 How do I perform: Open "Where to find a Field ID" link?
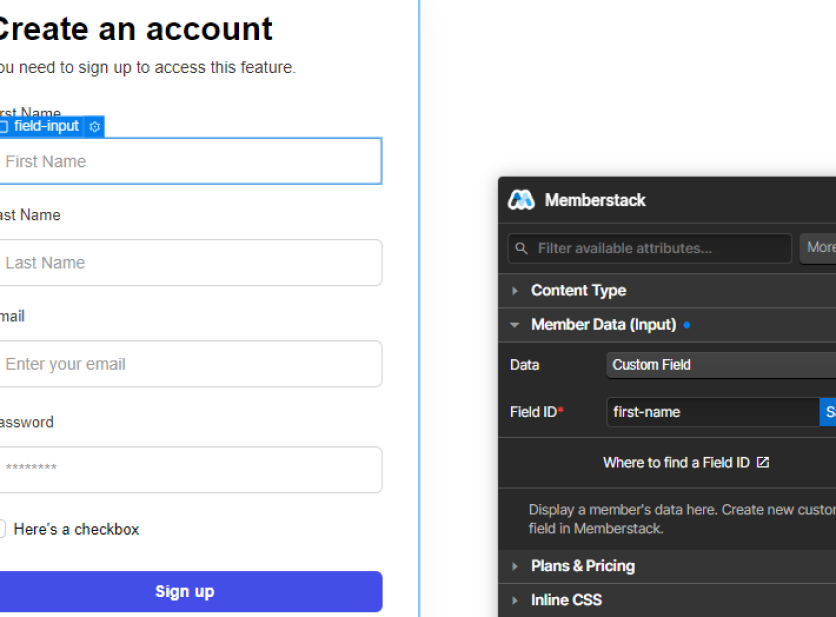(x=686, y=462)
